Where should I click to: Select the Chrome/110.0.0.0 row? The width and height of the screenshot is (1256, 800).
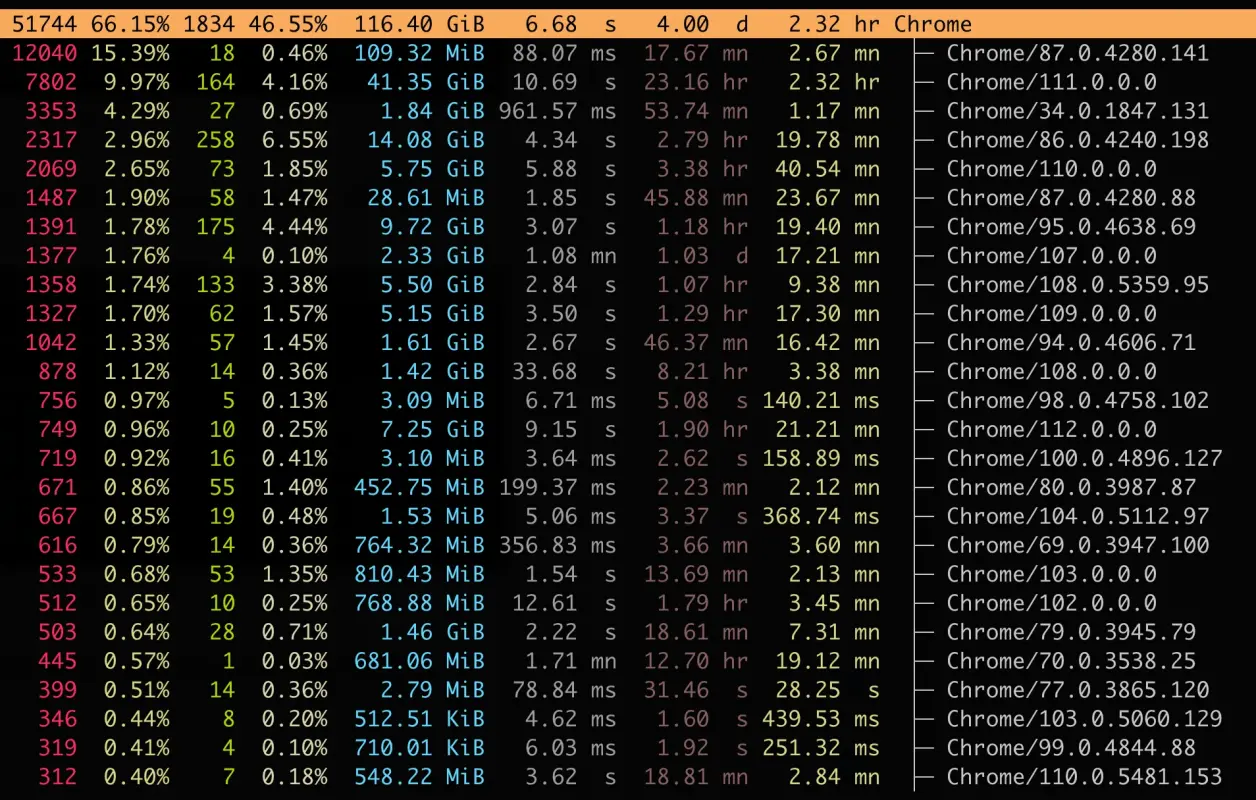point(628,169)
